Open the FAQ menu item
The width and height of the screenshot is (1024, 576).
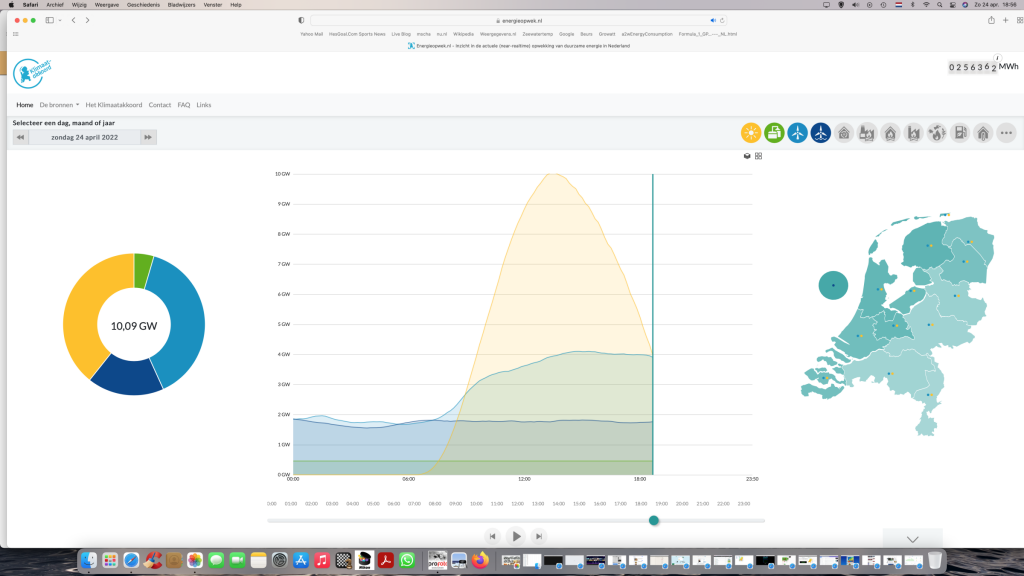coord(184,104)
